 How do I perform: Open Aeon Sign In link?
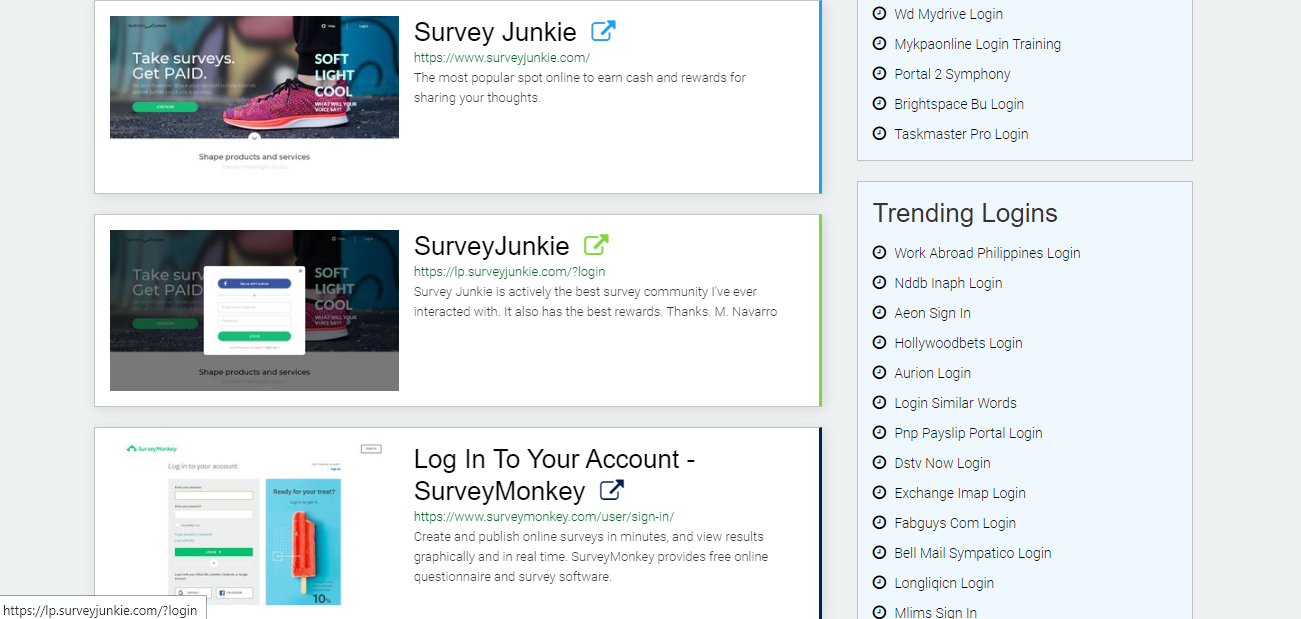(x=932, y=313)
